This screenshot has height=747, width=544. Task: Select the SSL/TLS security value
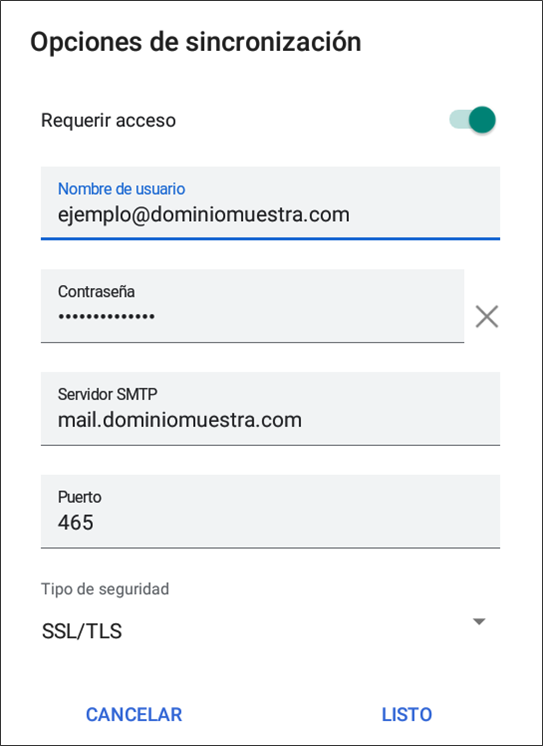coord(82,631)
